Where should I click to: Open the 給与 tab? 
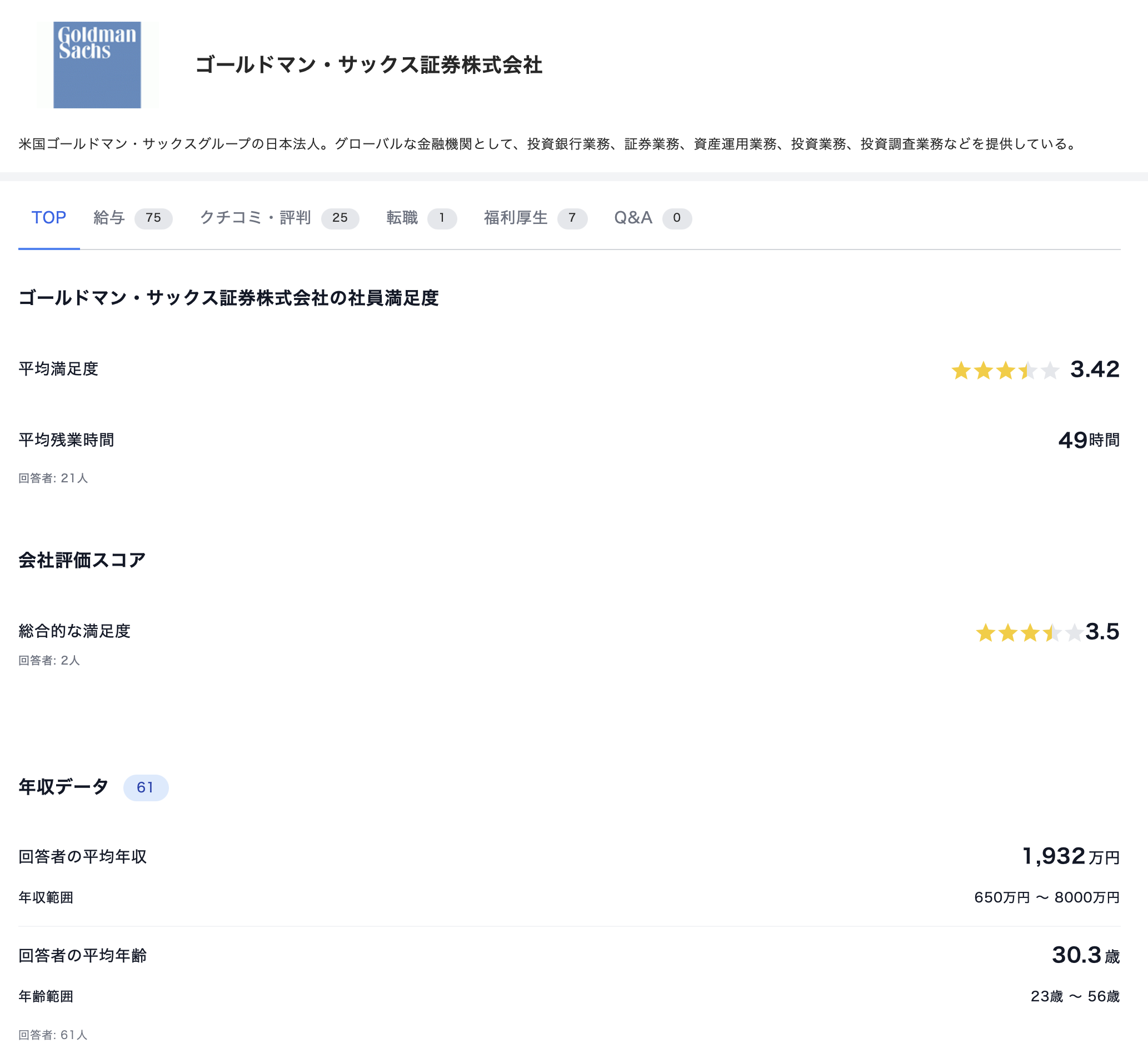pyautogui.click(x=133, y=218)
